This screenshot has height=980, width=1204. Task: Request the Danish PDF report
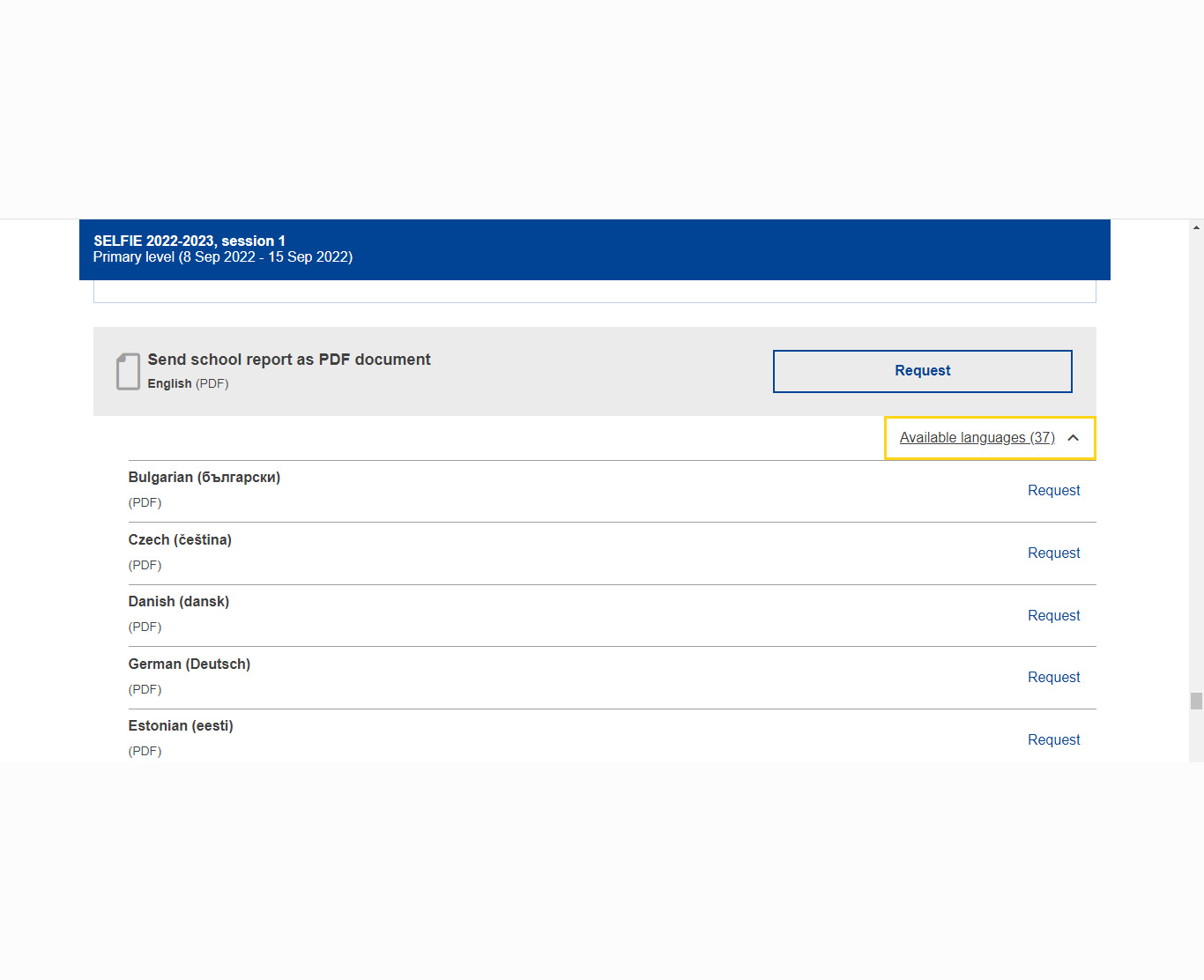[x=1053, y=616]
